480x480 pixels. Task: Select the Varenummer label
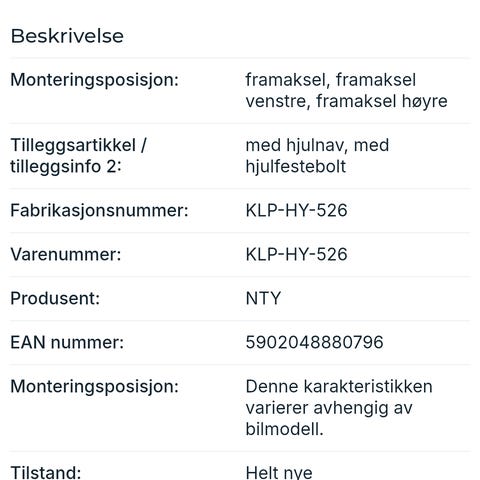66,255
